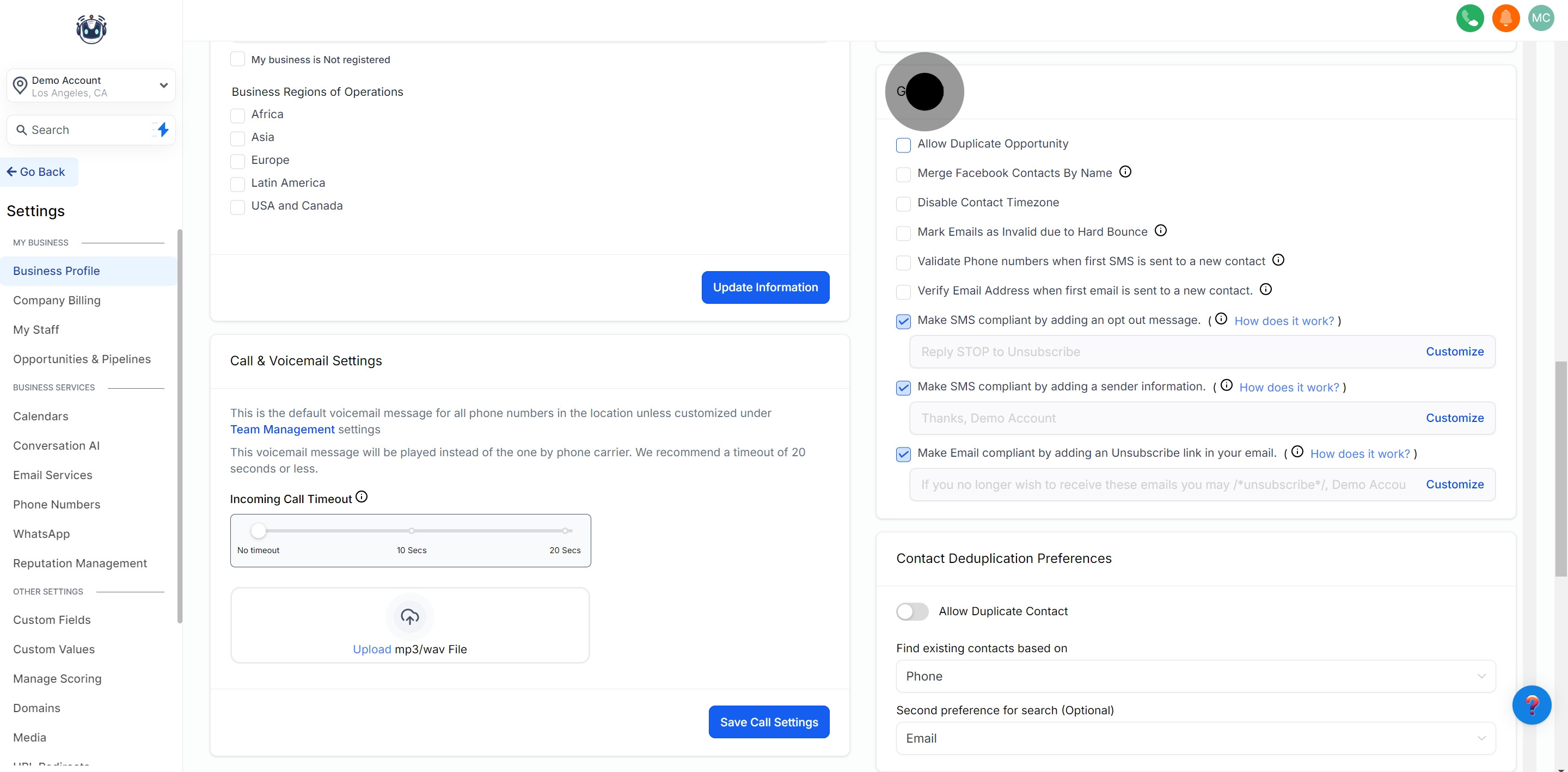Open Company Billing in settings sidebar
The image size is (1568, 772).
pos(57,300)
